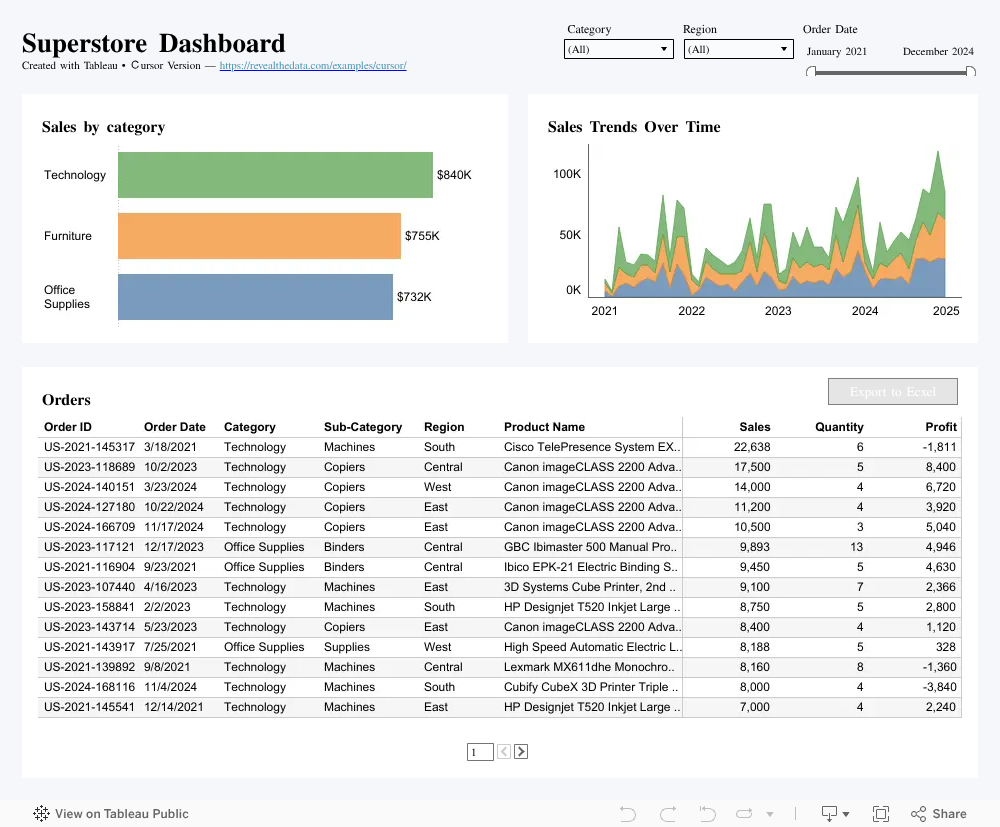Go to previous orders page arrow
Image resolution: width=1000 pixels, height=827 pixels.
tap(504, 752)
